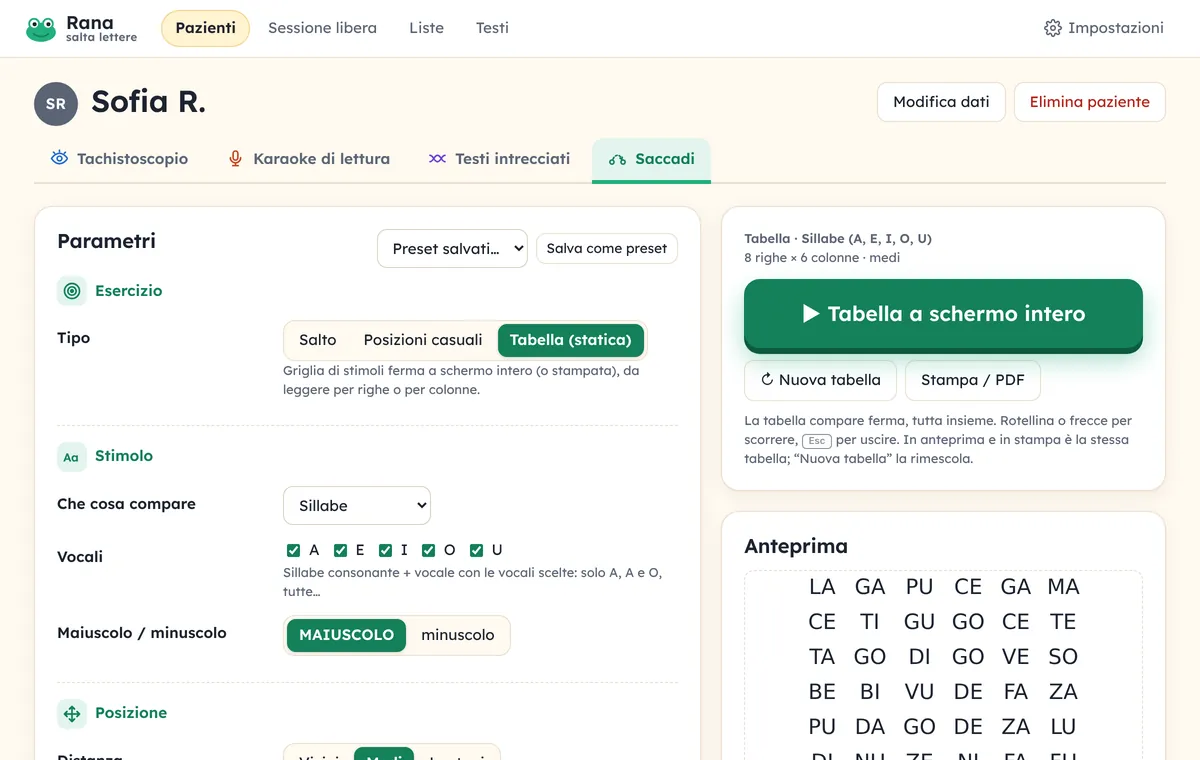
Task: Uncheck the vowel E checkbox
Action: coord(340,550)
